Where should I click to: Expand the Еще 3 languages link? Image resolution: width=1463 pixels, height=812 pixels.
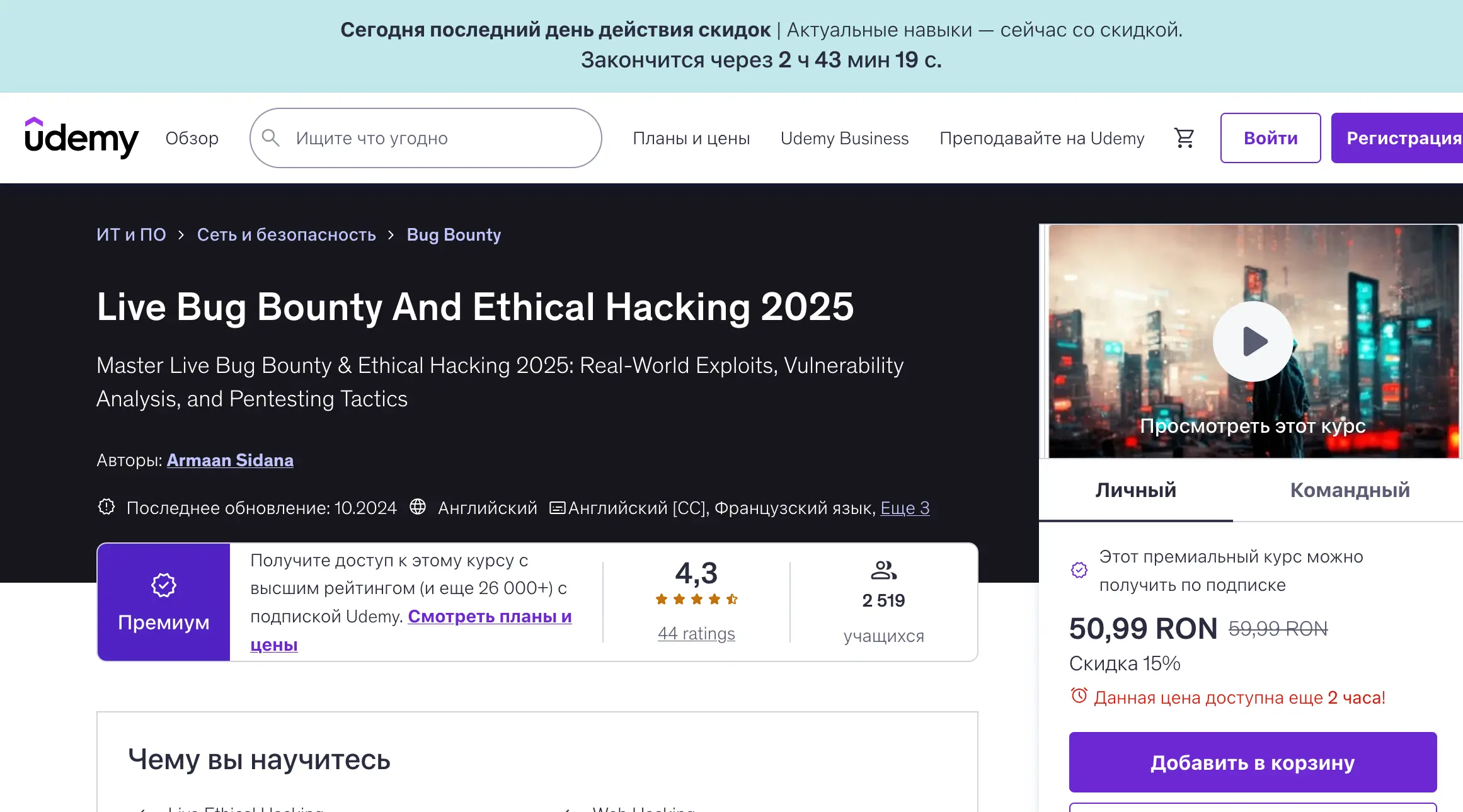904,507
